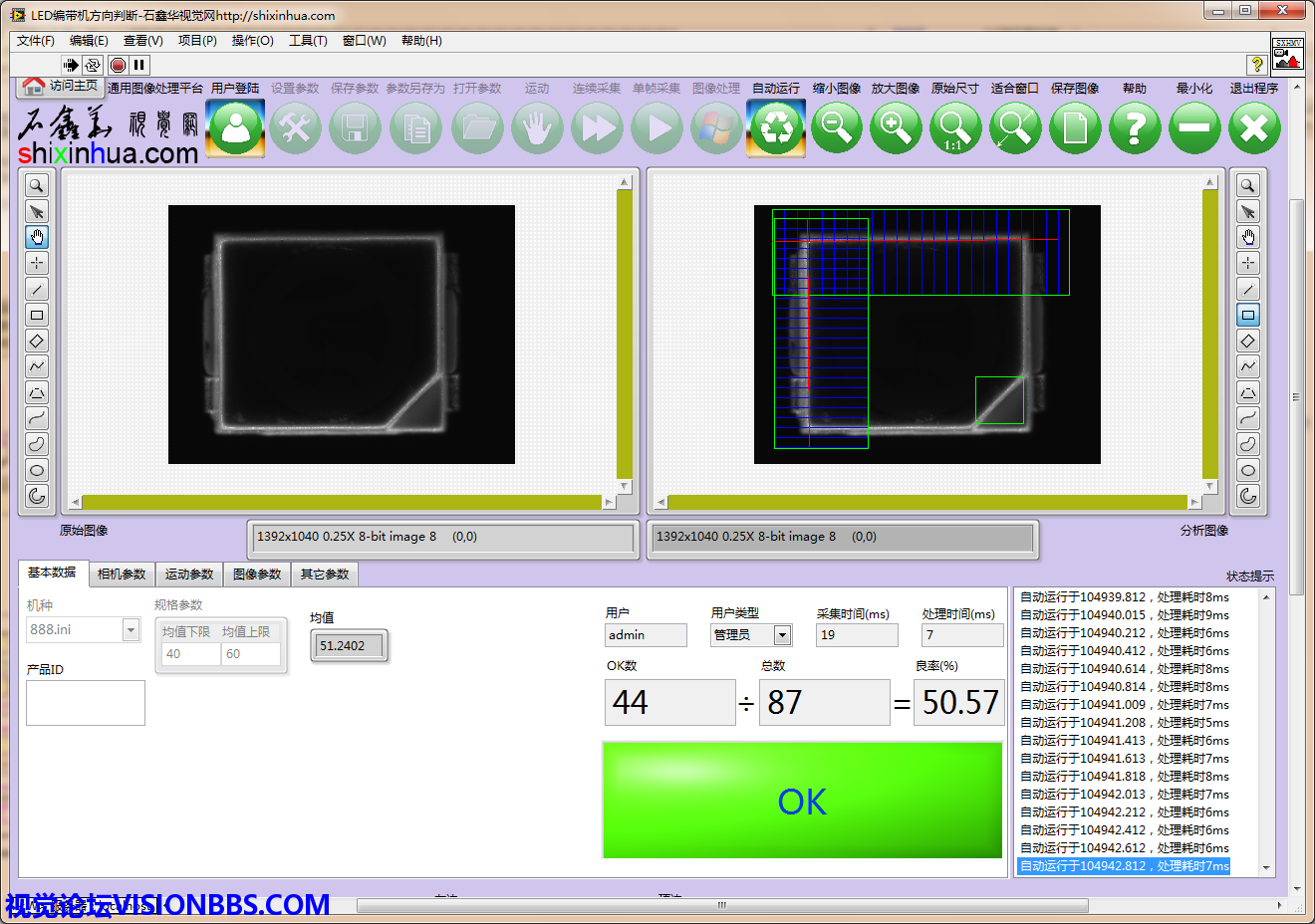
Task: Open the 工具(T) menu
Action: coord(308,41)
